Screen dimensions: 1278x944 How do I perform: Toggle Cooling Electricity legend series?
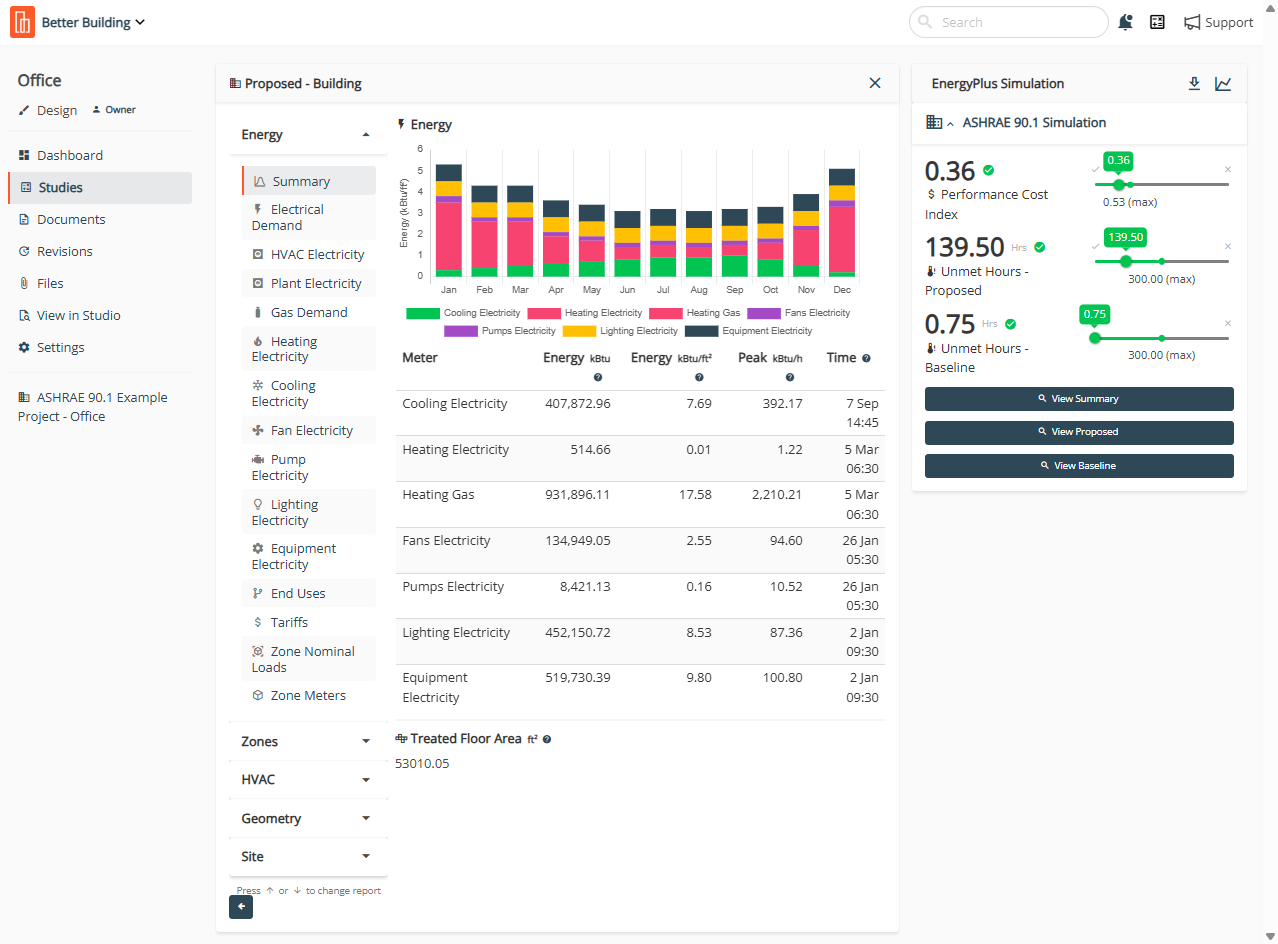(457, 313)
